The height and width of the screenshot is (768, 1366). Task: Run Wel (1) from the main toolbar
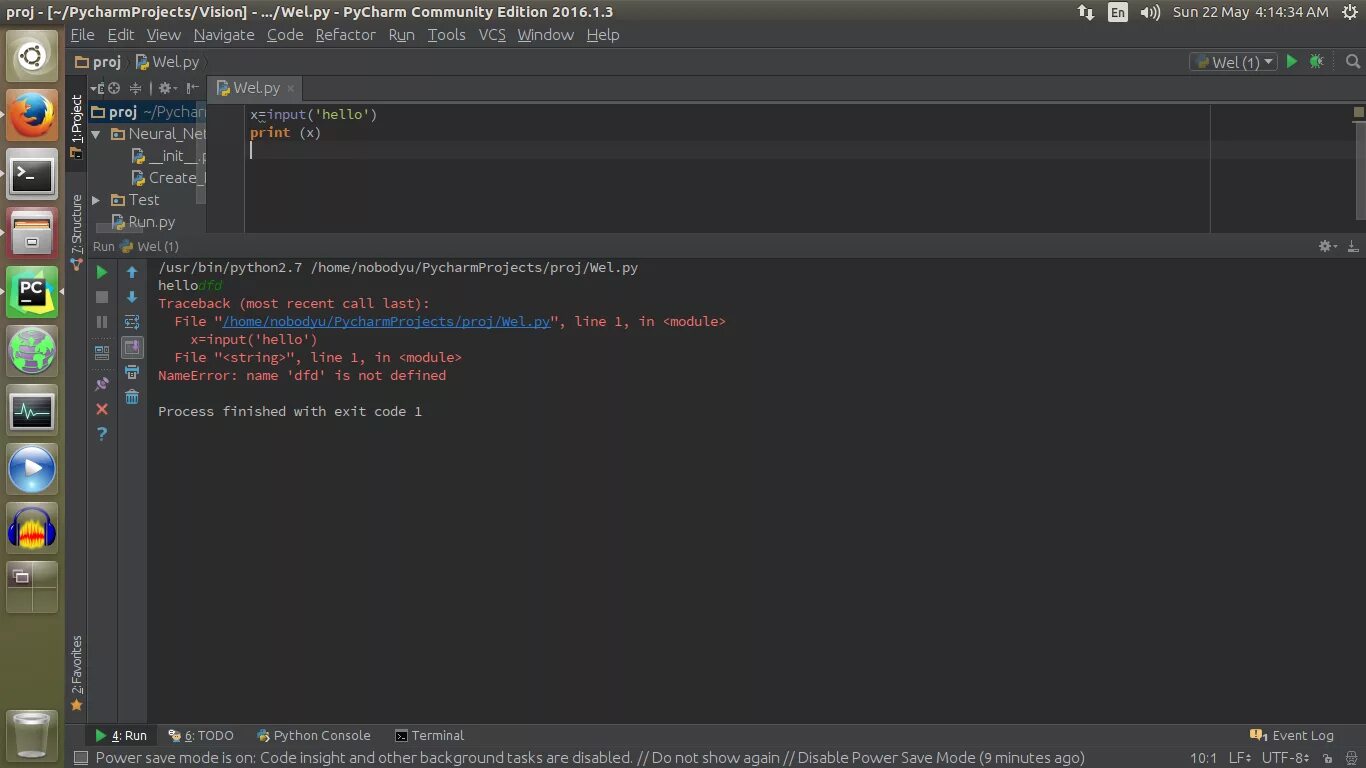point(1292,62)
